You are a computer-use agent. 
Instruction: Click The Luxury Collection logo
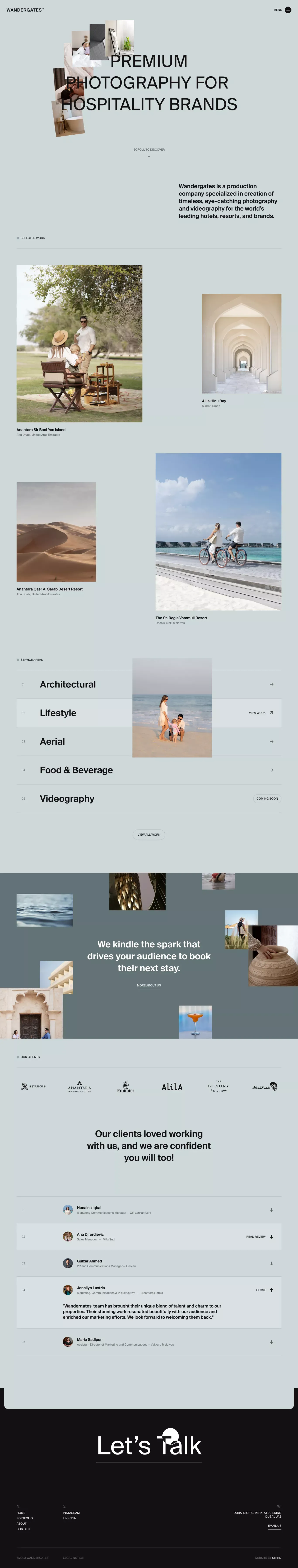click(x=218, y=1087)
